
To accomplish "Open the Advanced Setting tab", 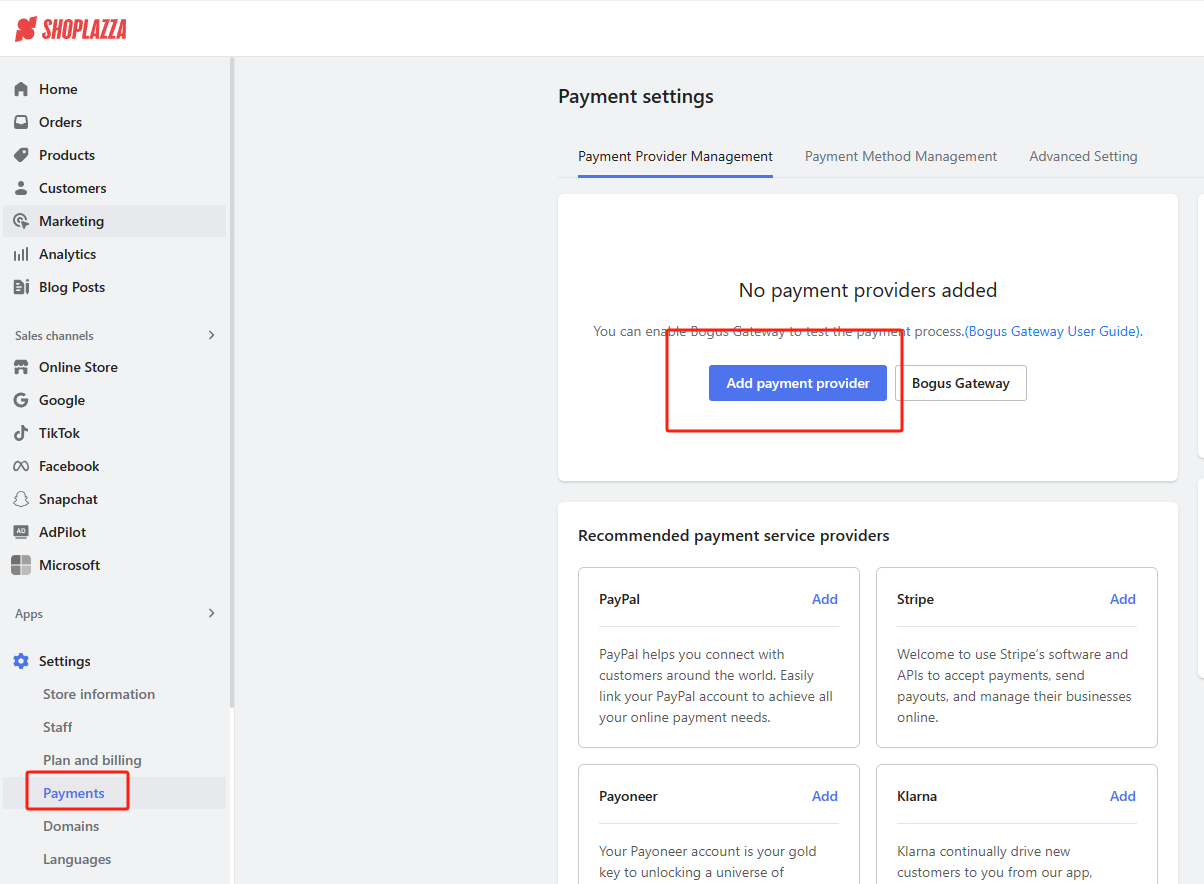I will pos(1083,157).
